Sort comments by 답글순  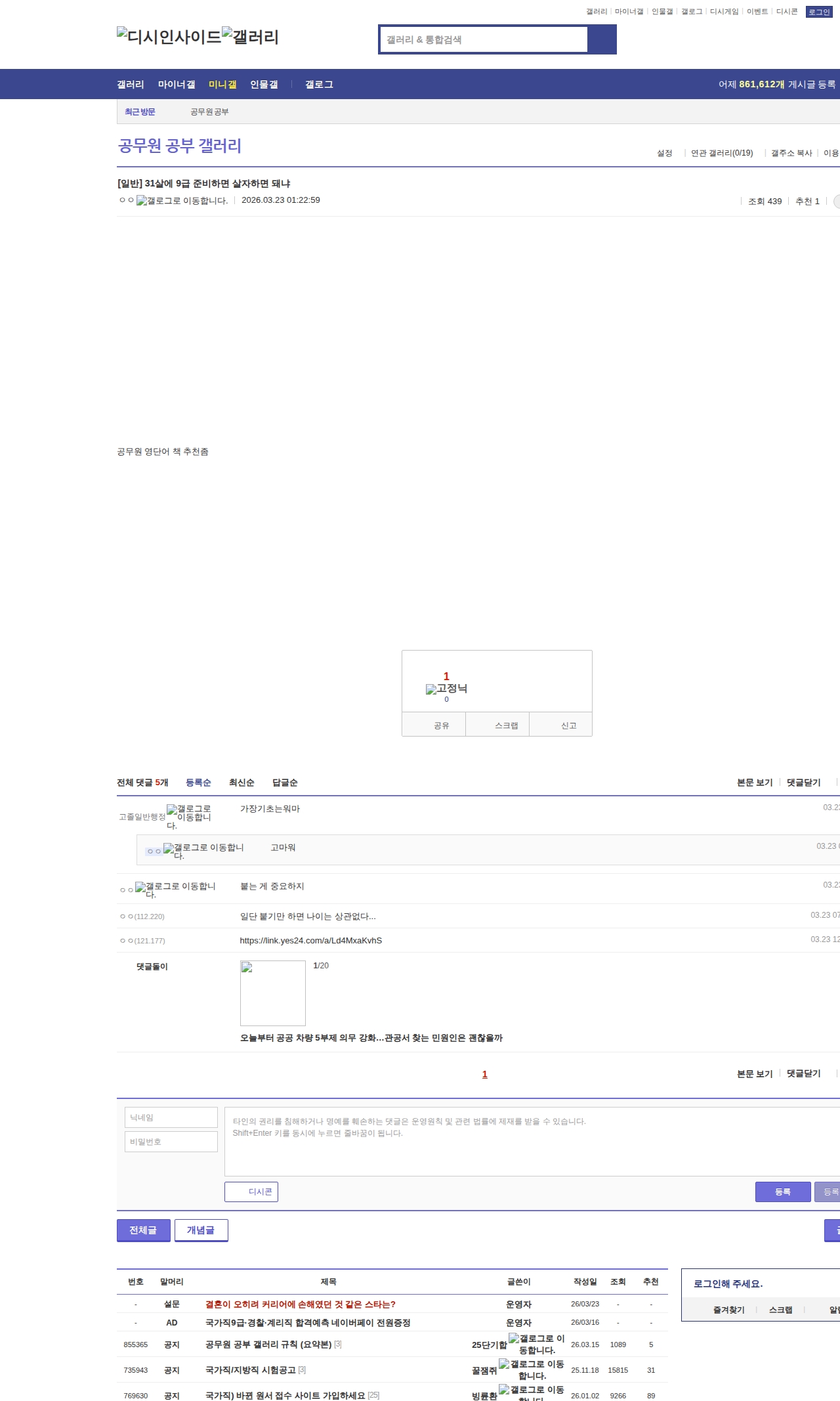point(285,783)
